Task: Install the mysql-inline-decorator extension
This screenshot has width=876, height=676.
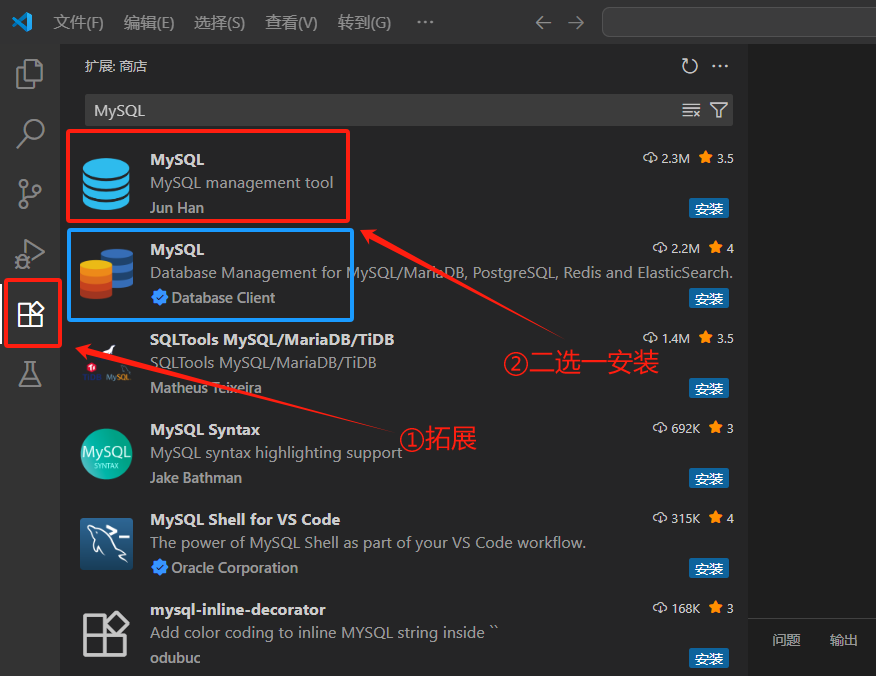Action: tap(708, 658)
